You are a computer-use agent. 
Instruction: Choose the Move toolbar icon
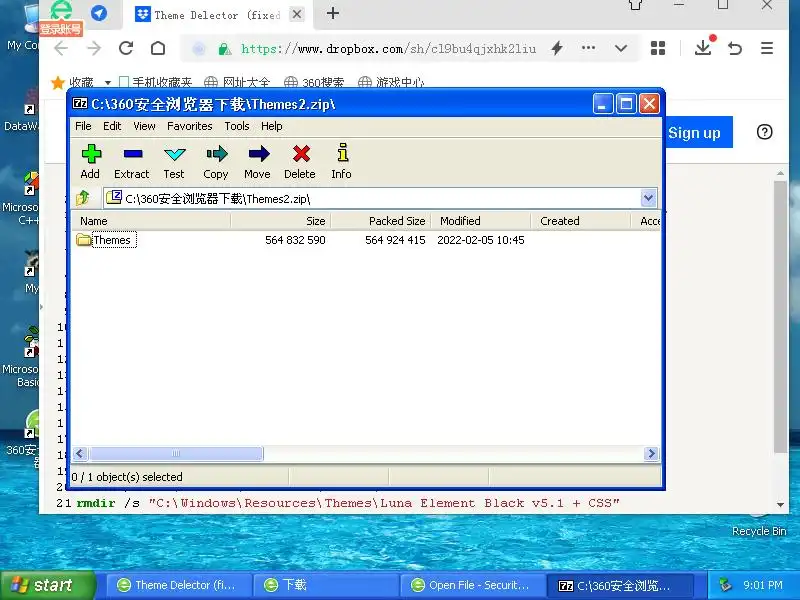tap(258, 161)
